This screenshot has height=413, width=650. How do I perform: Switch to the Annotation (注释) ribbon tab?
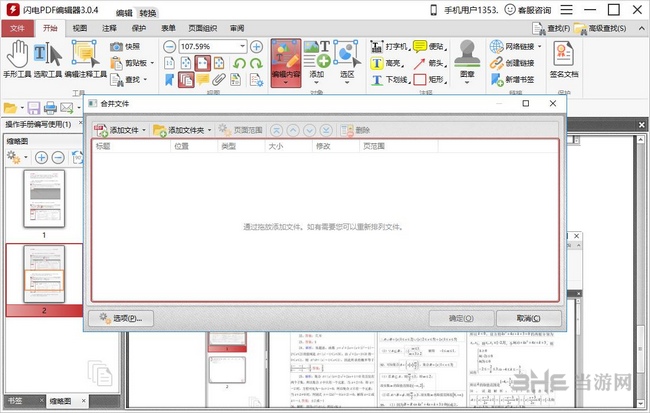109,28
